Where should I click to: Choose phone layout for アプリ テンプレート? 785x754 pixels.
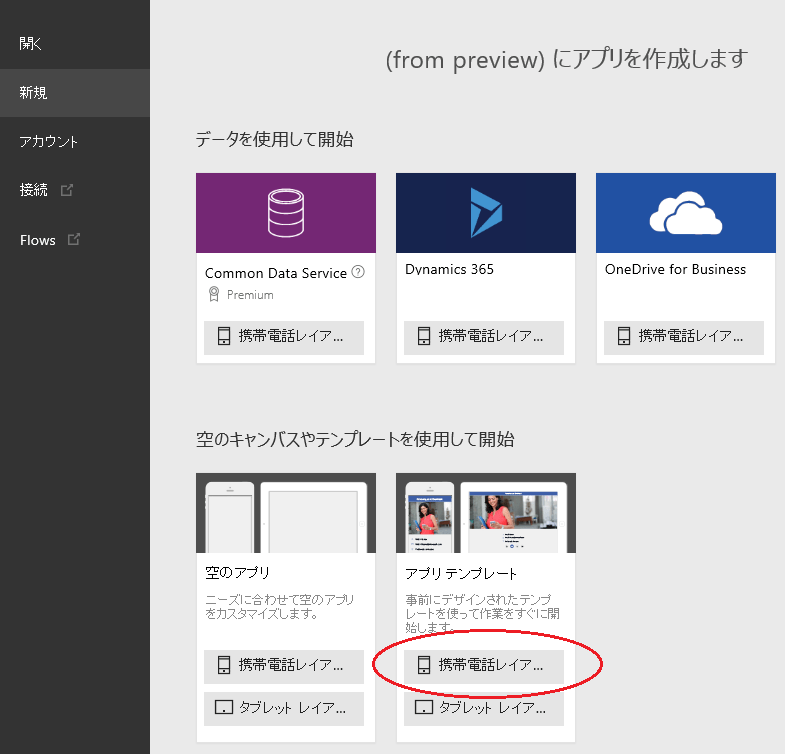point(484,666)
